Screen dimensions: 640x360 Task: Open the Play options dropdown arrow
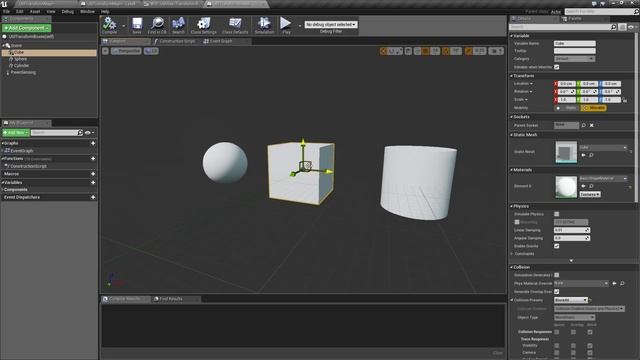point(300,26)
